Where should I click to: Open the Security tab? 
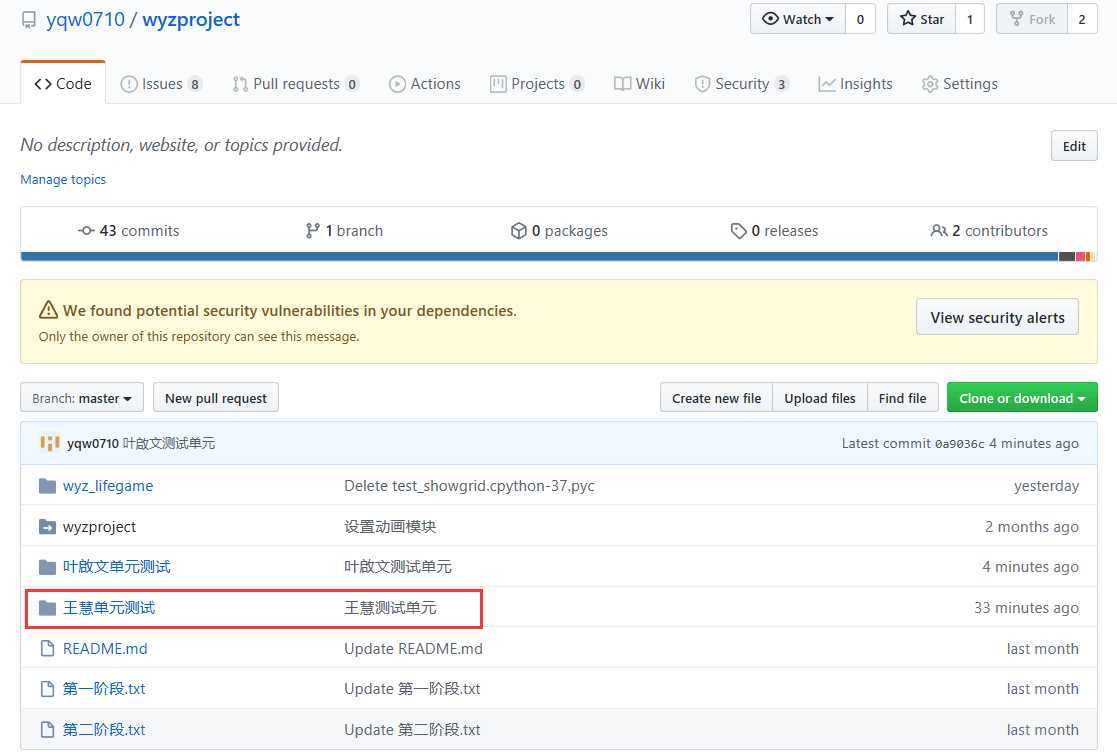click(742, 83)
